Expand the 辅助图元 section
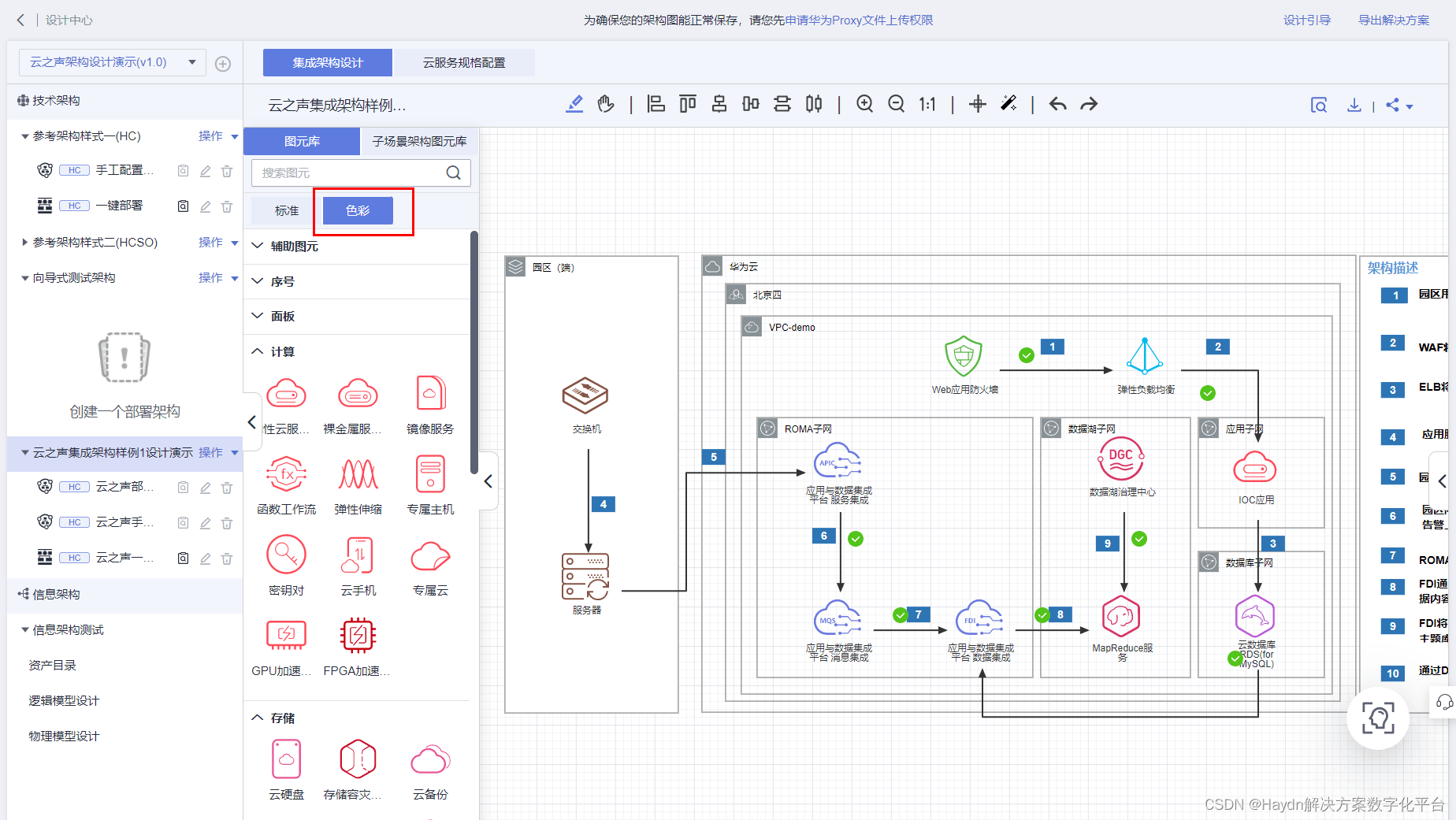 tap(258, 246)
